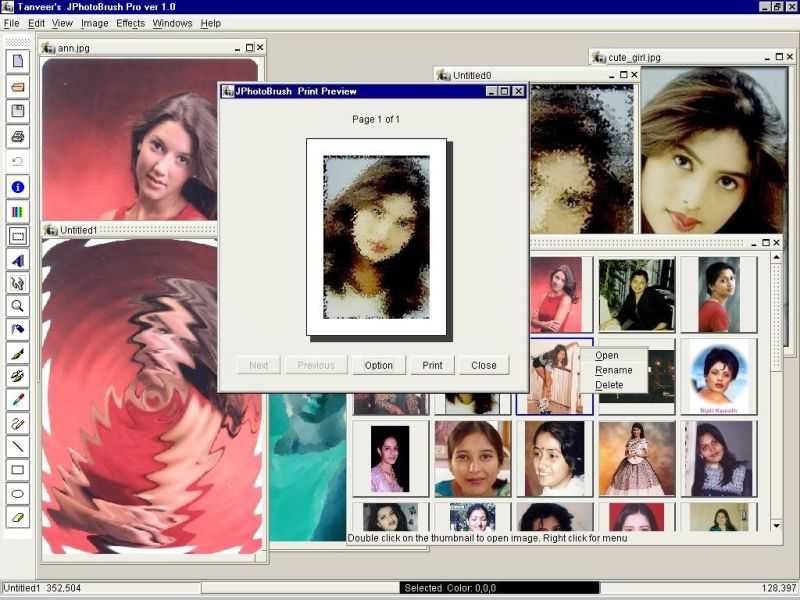Choose Delete from the context menu

[x=609, y=385]
